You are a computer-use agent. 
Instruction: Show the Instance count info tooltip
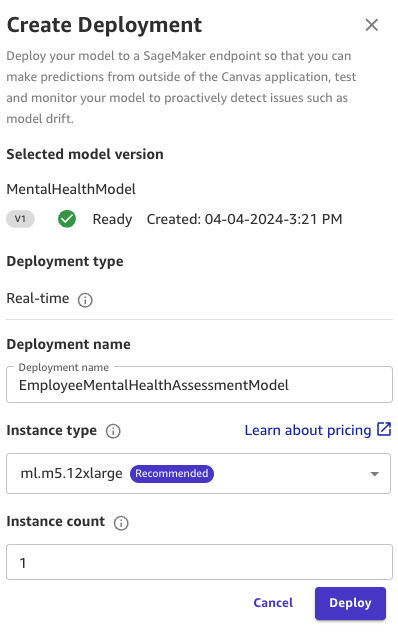coord(121,523)
